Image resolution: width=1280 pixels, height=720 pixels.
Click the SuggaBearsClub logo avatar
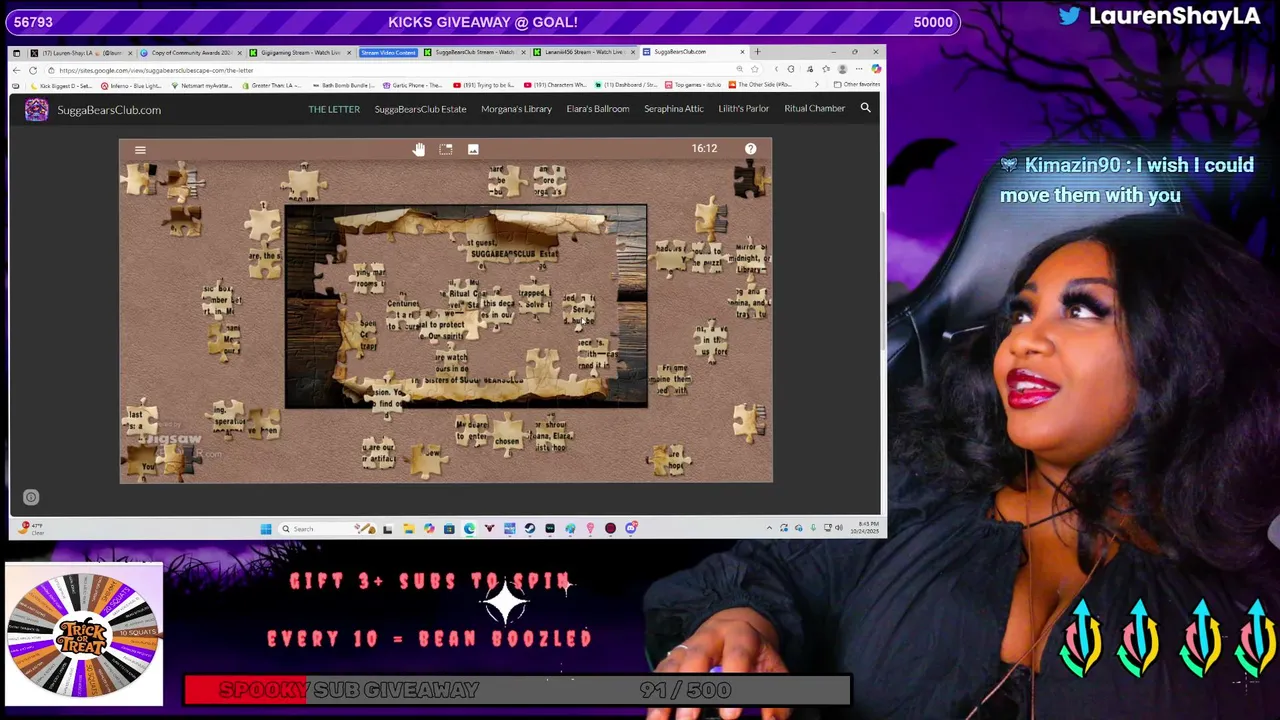(37, 110)
